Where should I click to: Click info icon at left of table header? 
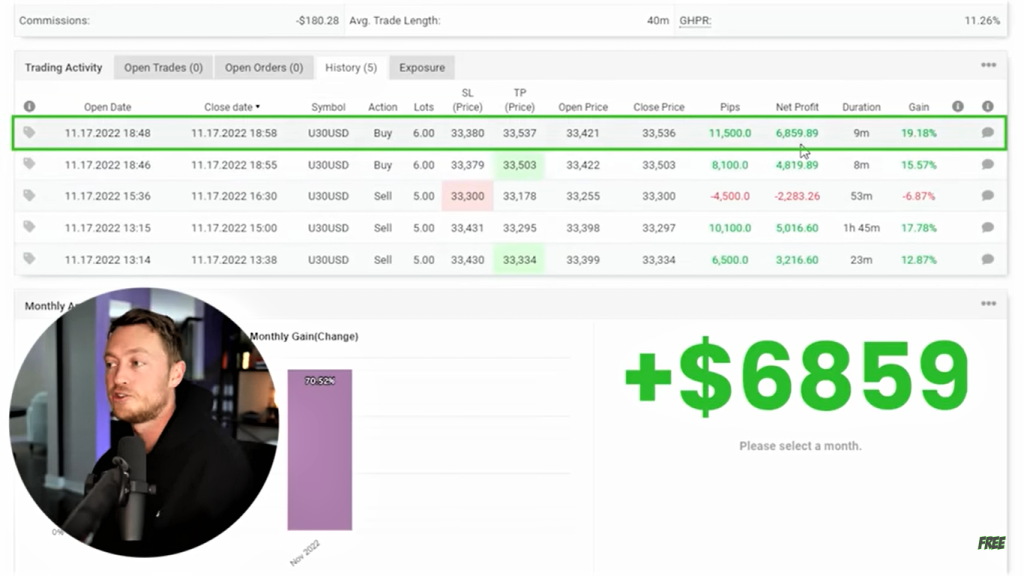tap(29, 107)
